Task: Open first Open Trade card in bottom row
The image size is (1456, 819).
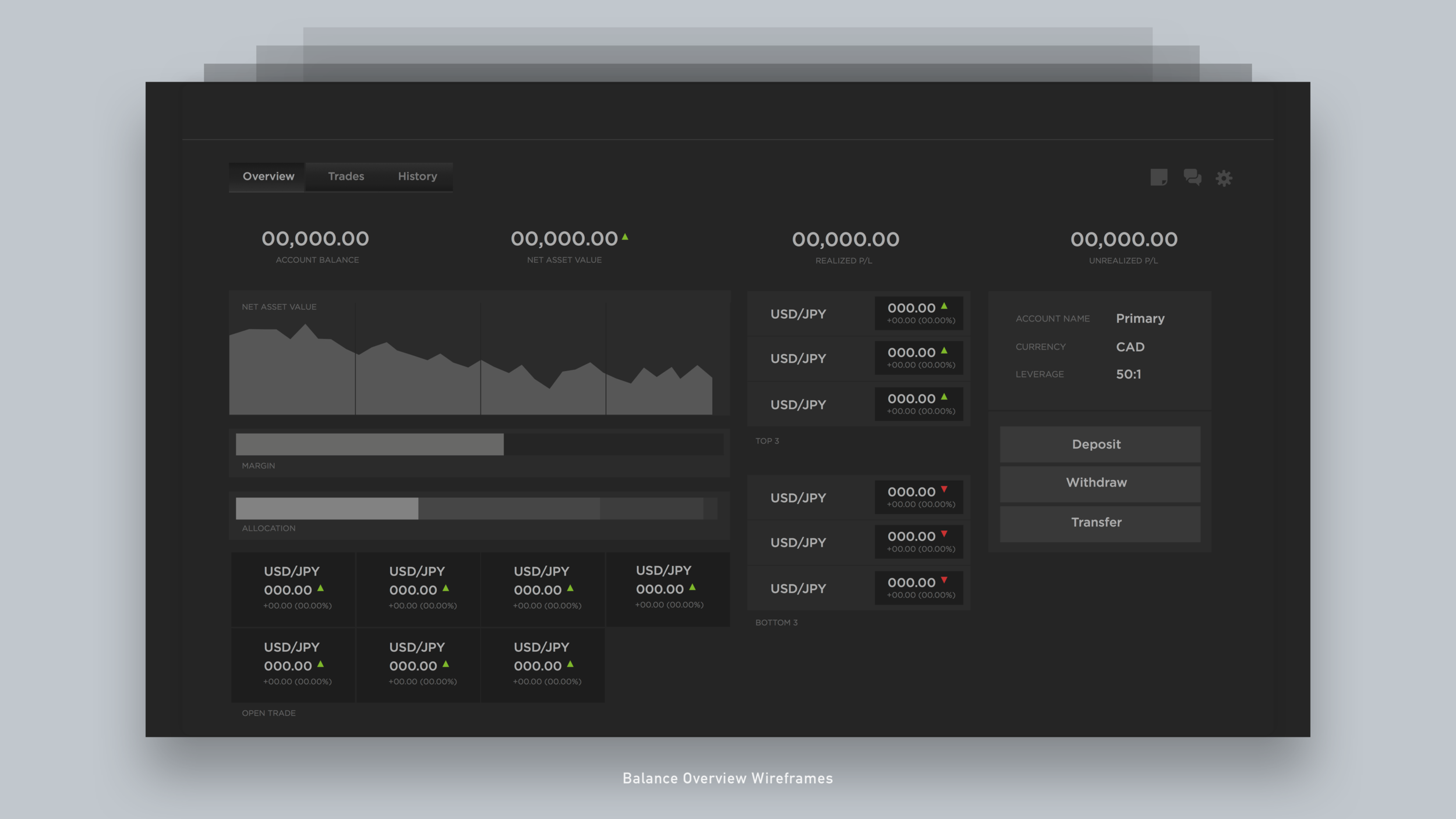Action: coord(293,665)
